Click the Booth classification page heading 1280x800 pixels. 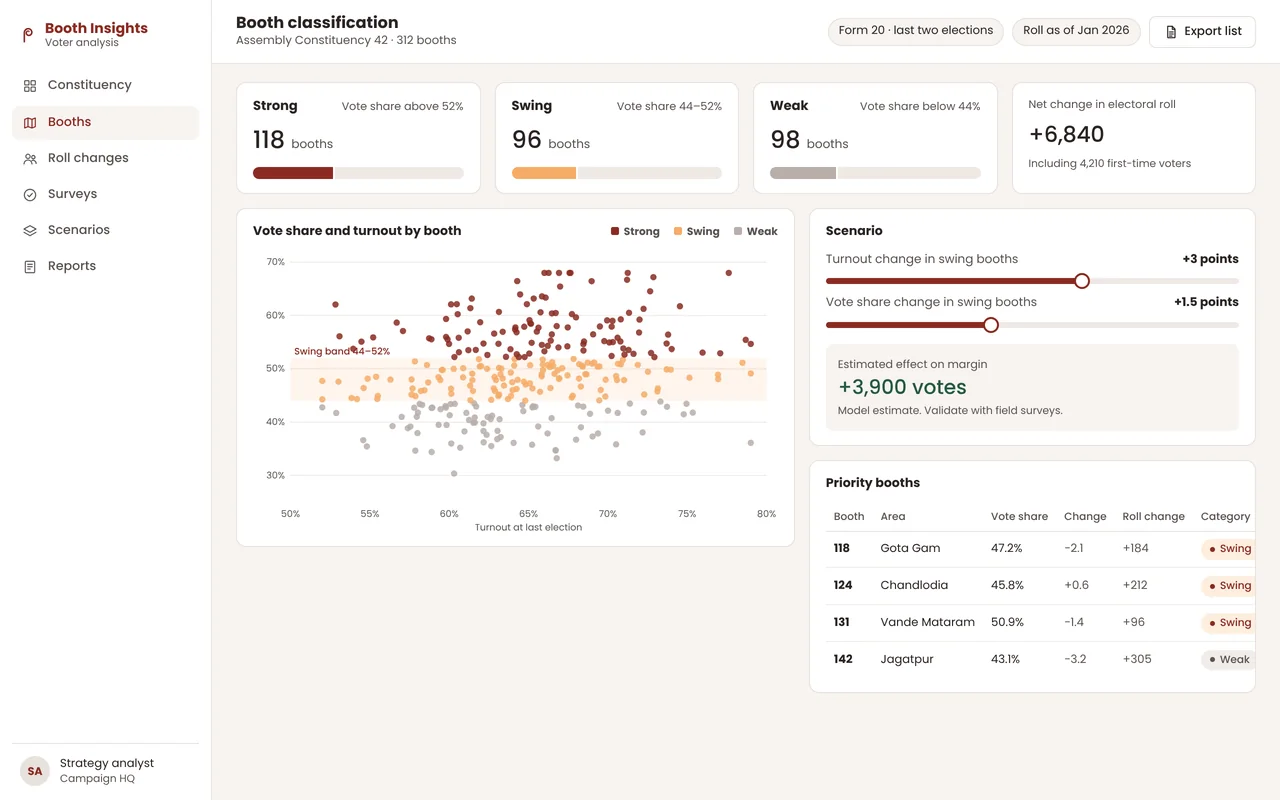317,22
